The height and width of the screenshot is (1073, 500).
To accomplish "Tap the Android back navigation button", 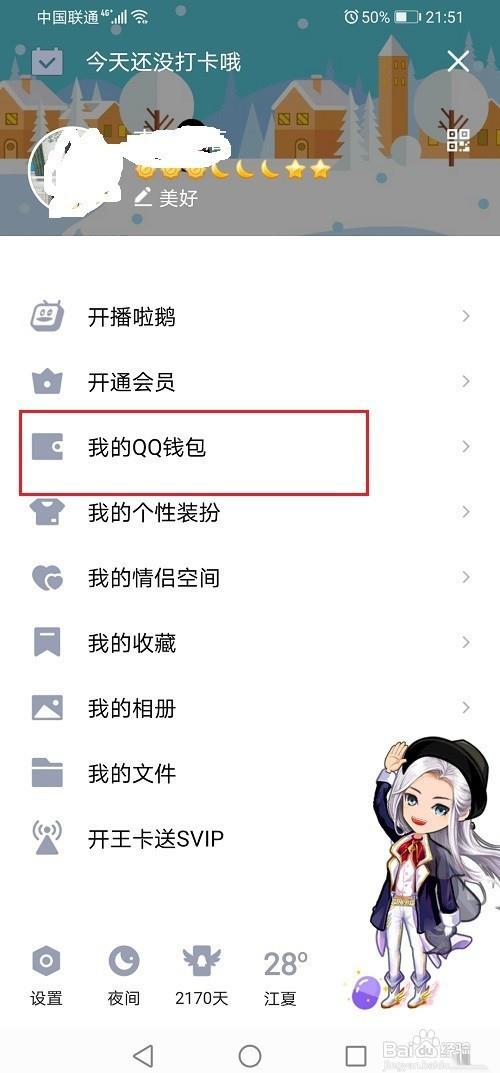I will [x=143, y=1055].
